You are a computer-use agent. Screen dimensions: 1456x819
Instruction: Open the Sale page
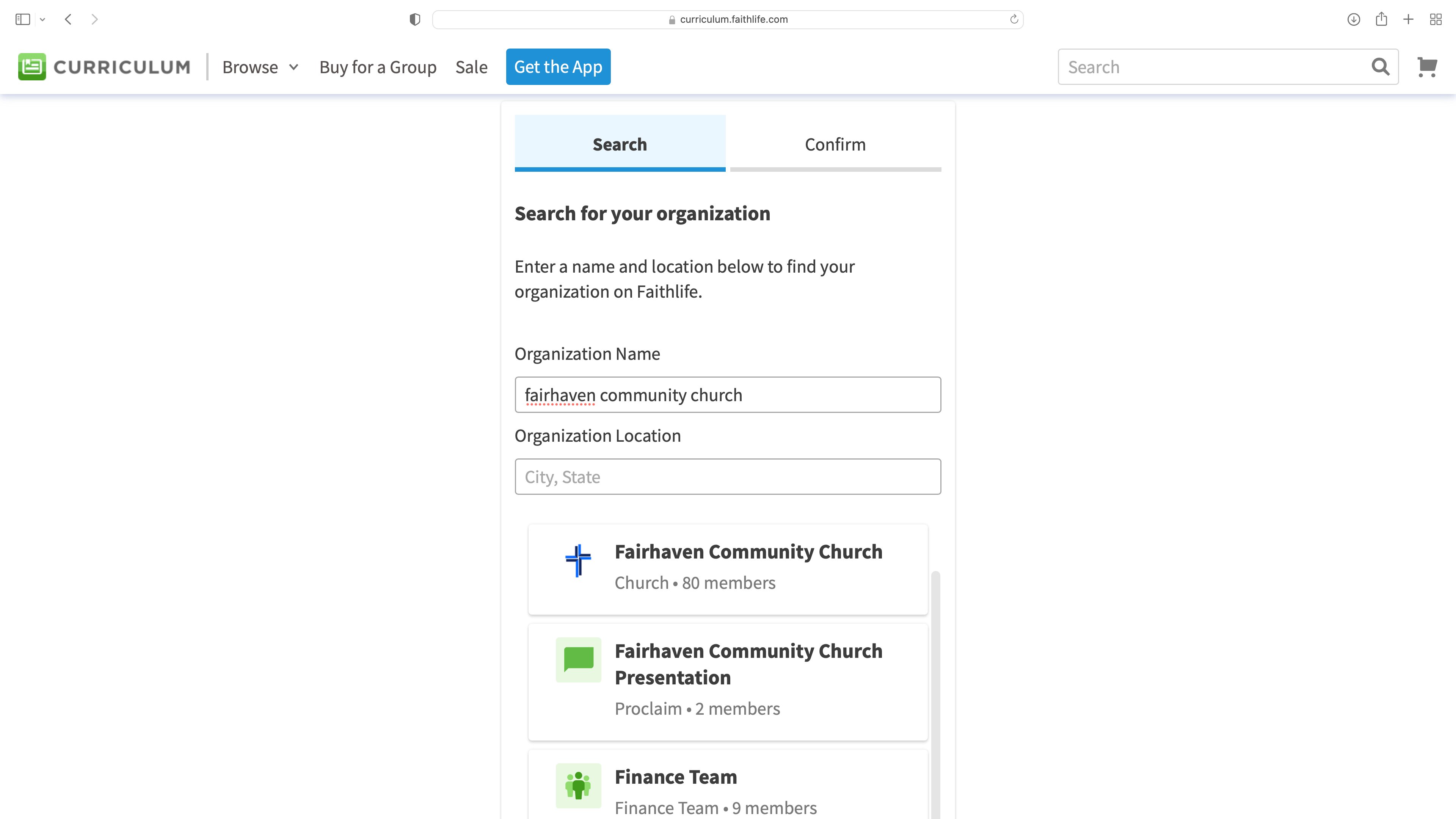click(x=471, y=67)
